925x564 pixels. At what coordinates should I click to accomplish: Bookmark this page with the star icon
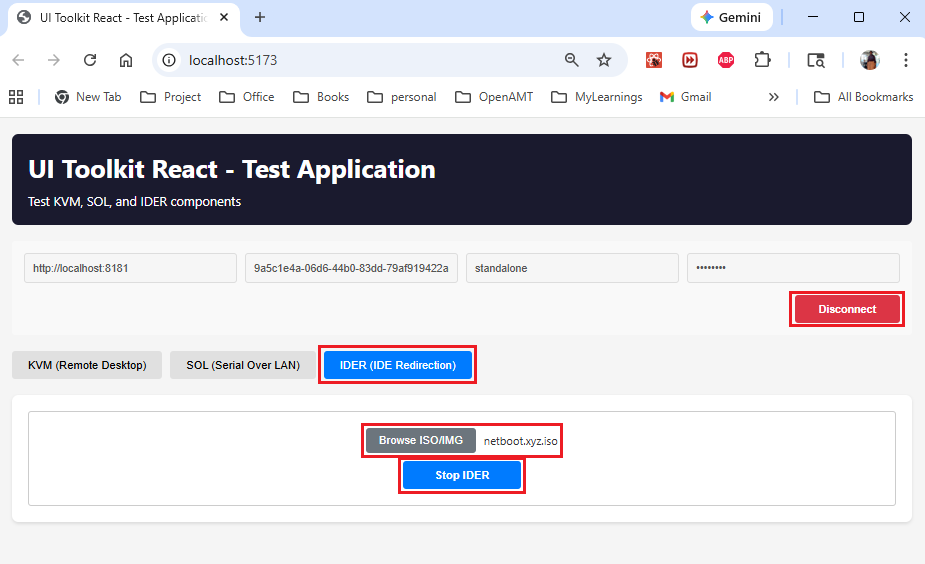tap(604, 60)
